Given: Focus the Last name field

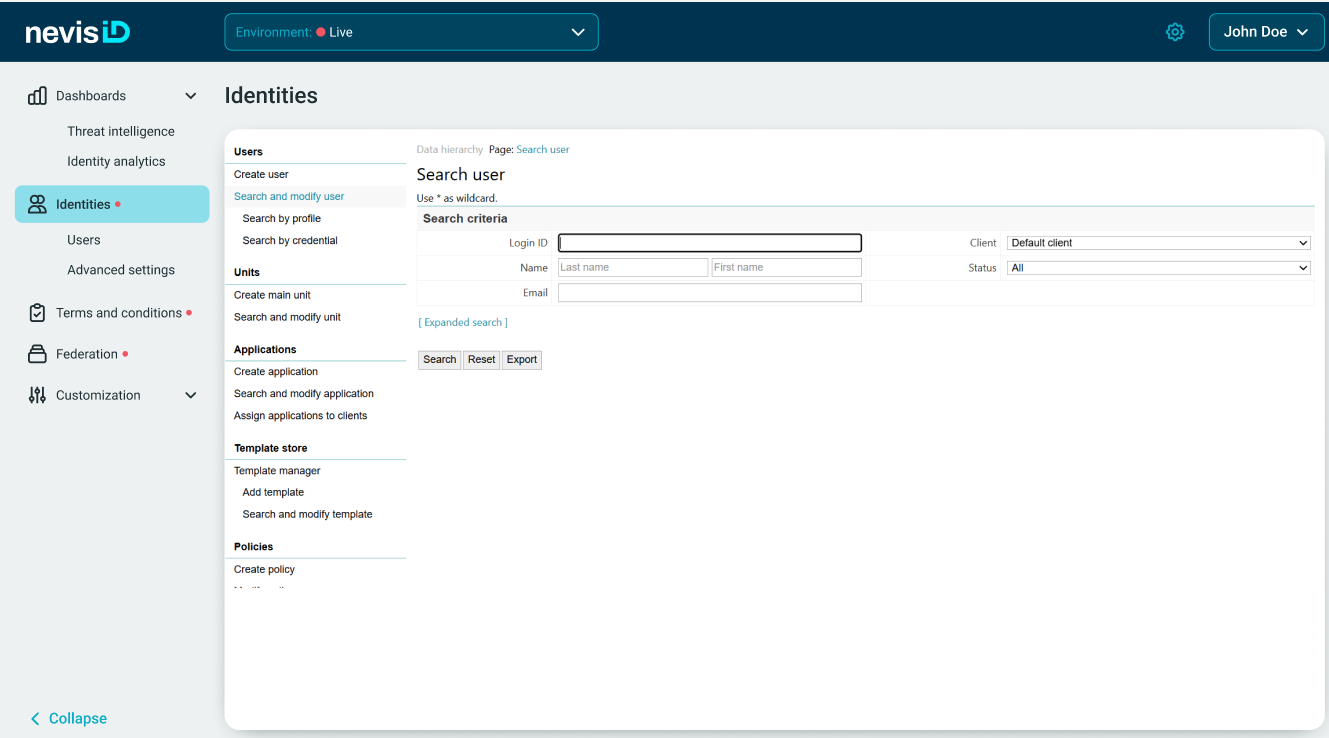Looking at the screenshot, I should [x=633, y=268].
